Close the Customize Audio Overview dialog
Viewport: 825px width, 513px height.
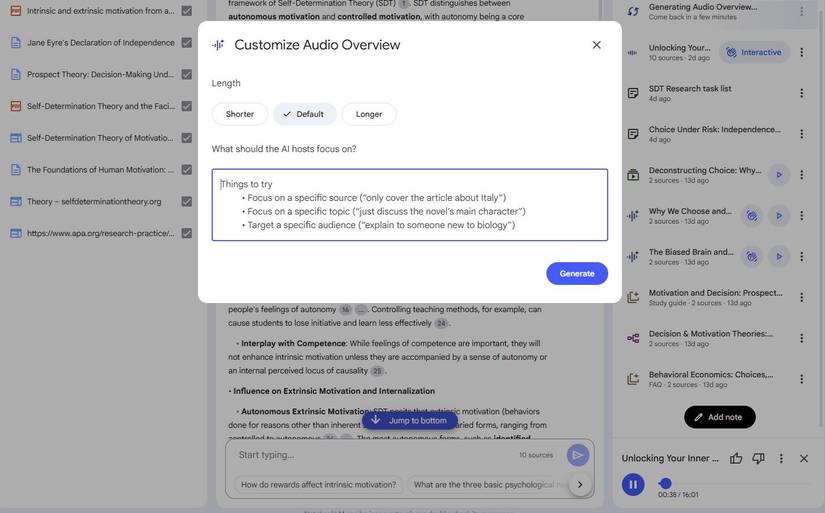tap(596, 45)
